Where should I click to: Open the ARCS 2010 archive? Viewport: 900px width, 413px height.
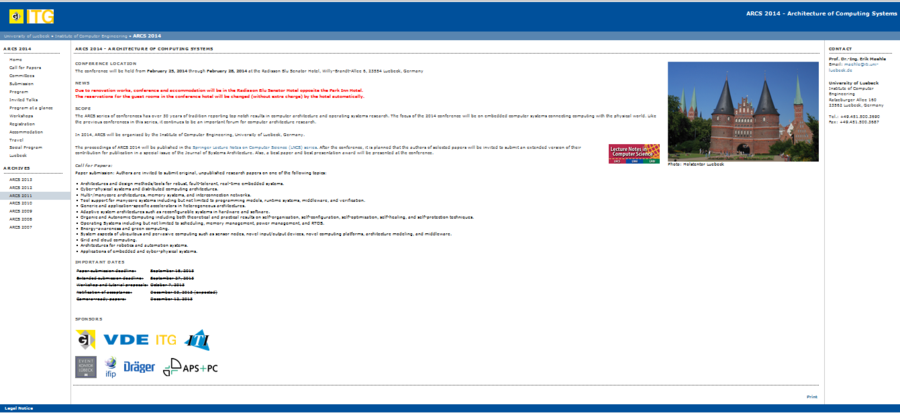pyautogui.click(x=20, y=203)
